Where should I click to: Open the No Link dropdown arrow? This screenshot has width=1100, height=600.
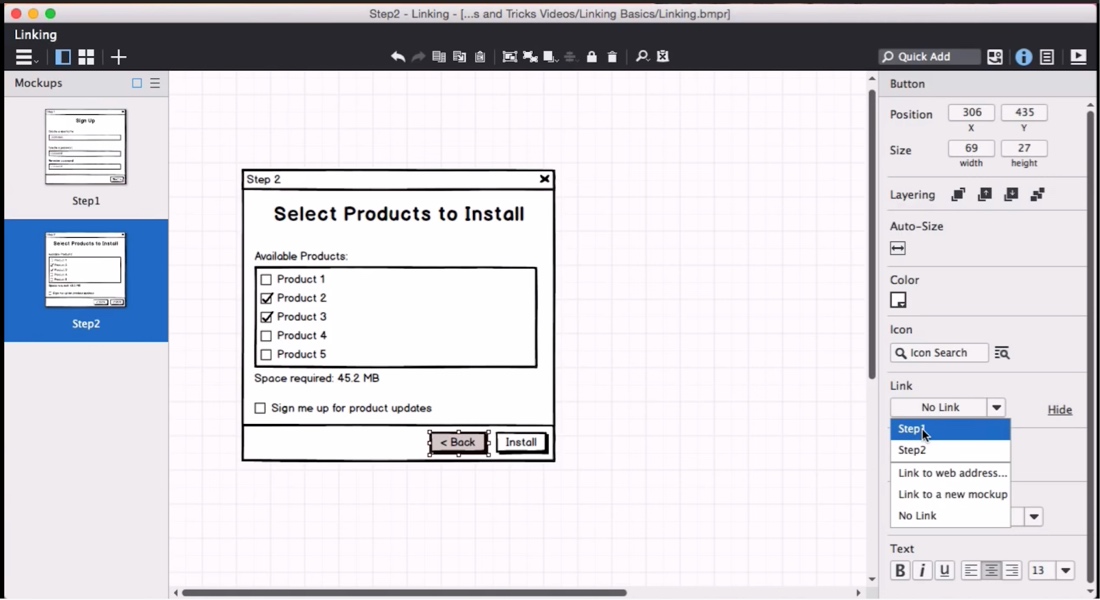coord(996,407)
